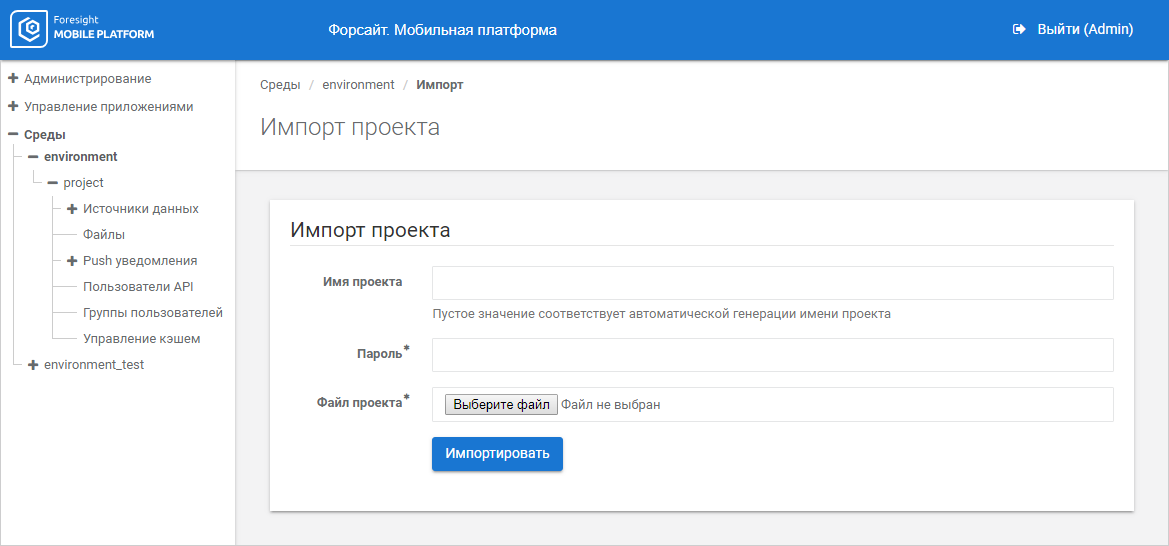Click into the Имя проекта field
The height and width of the screenshot is (546, 1169).
772,283
